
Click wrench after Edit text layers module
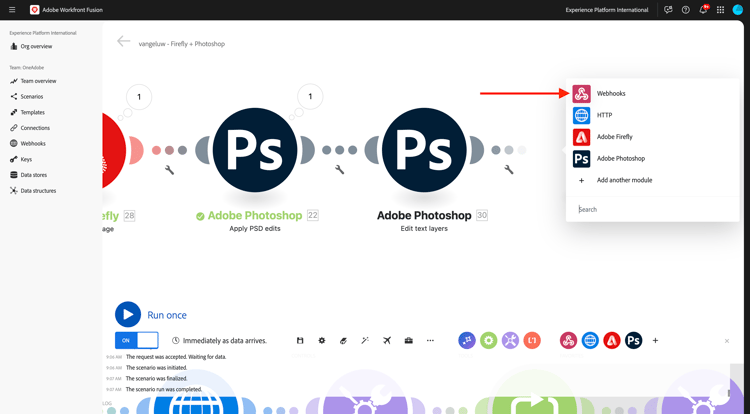(x=509, y=170)
